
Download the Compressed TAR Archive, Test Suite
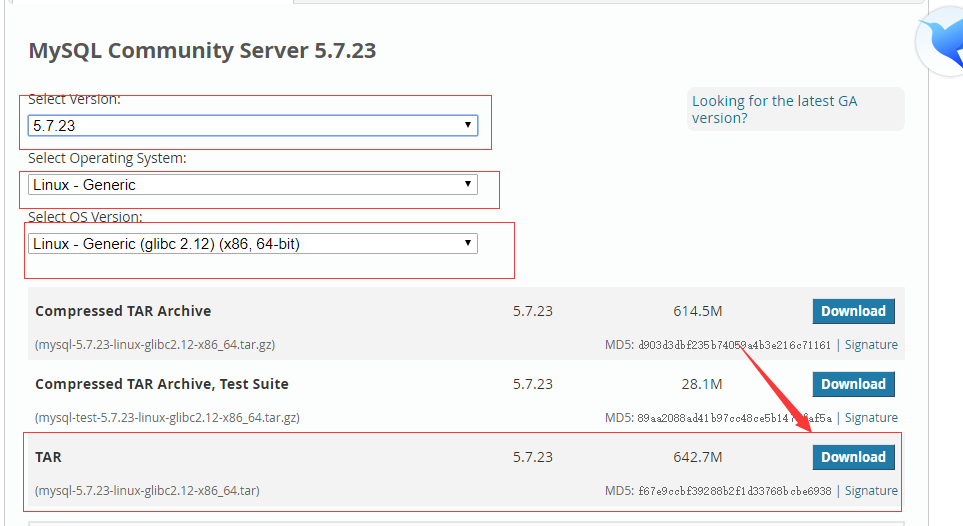[853, 384]
